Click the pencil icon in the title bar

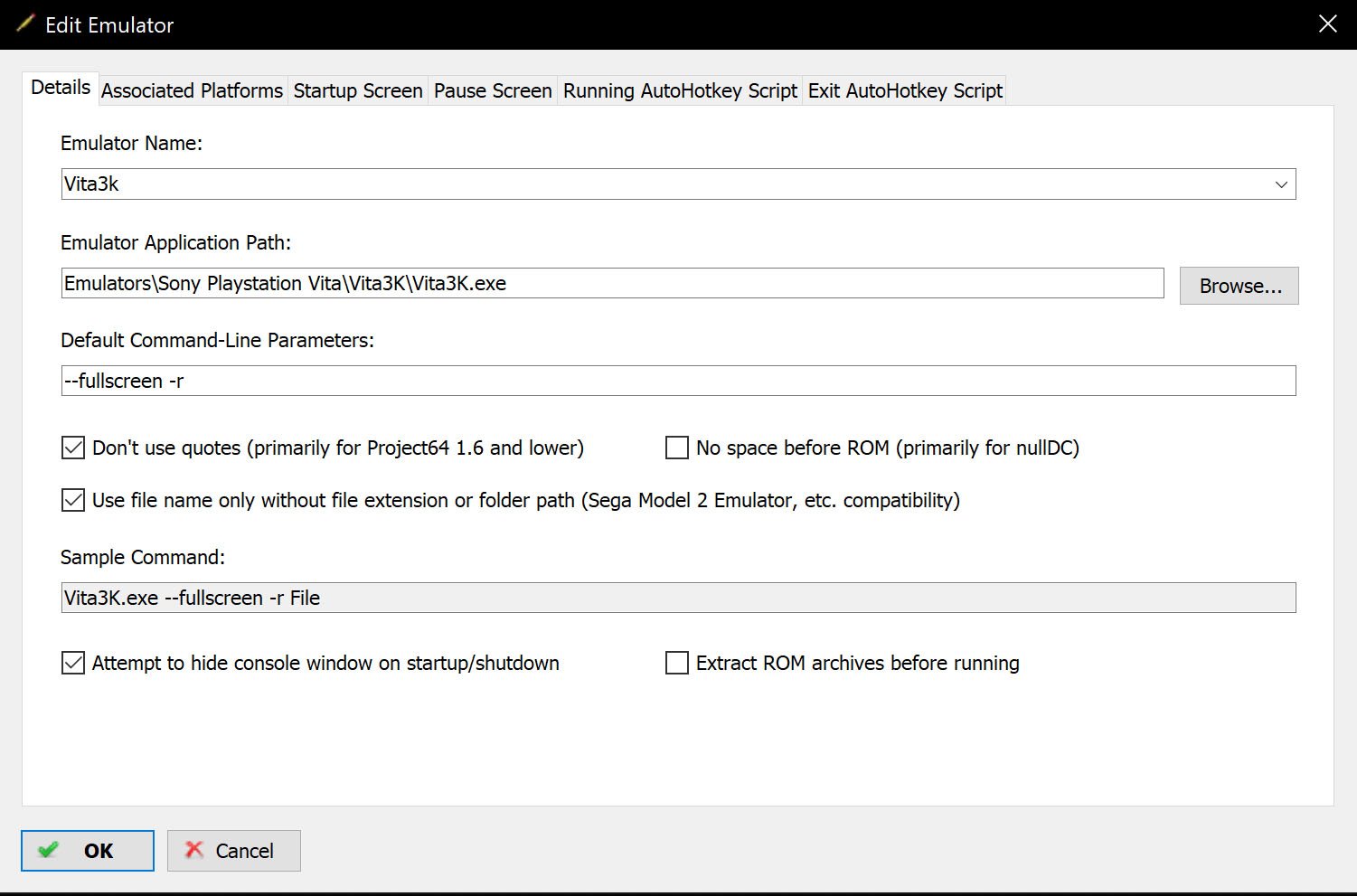click(x=25, y=24)
